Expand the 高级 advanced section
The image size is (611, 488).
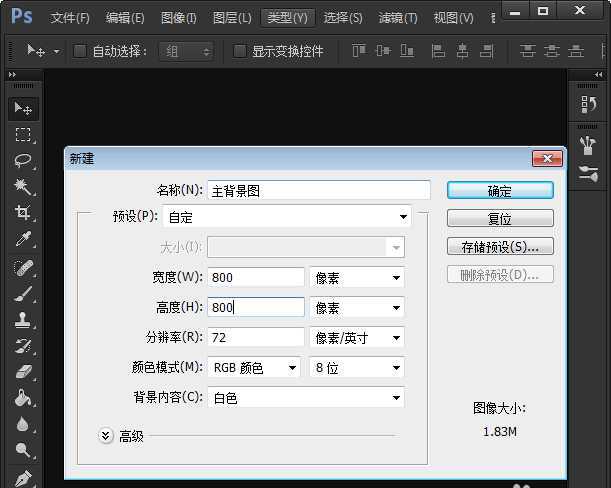click(106, 435)
